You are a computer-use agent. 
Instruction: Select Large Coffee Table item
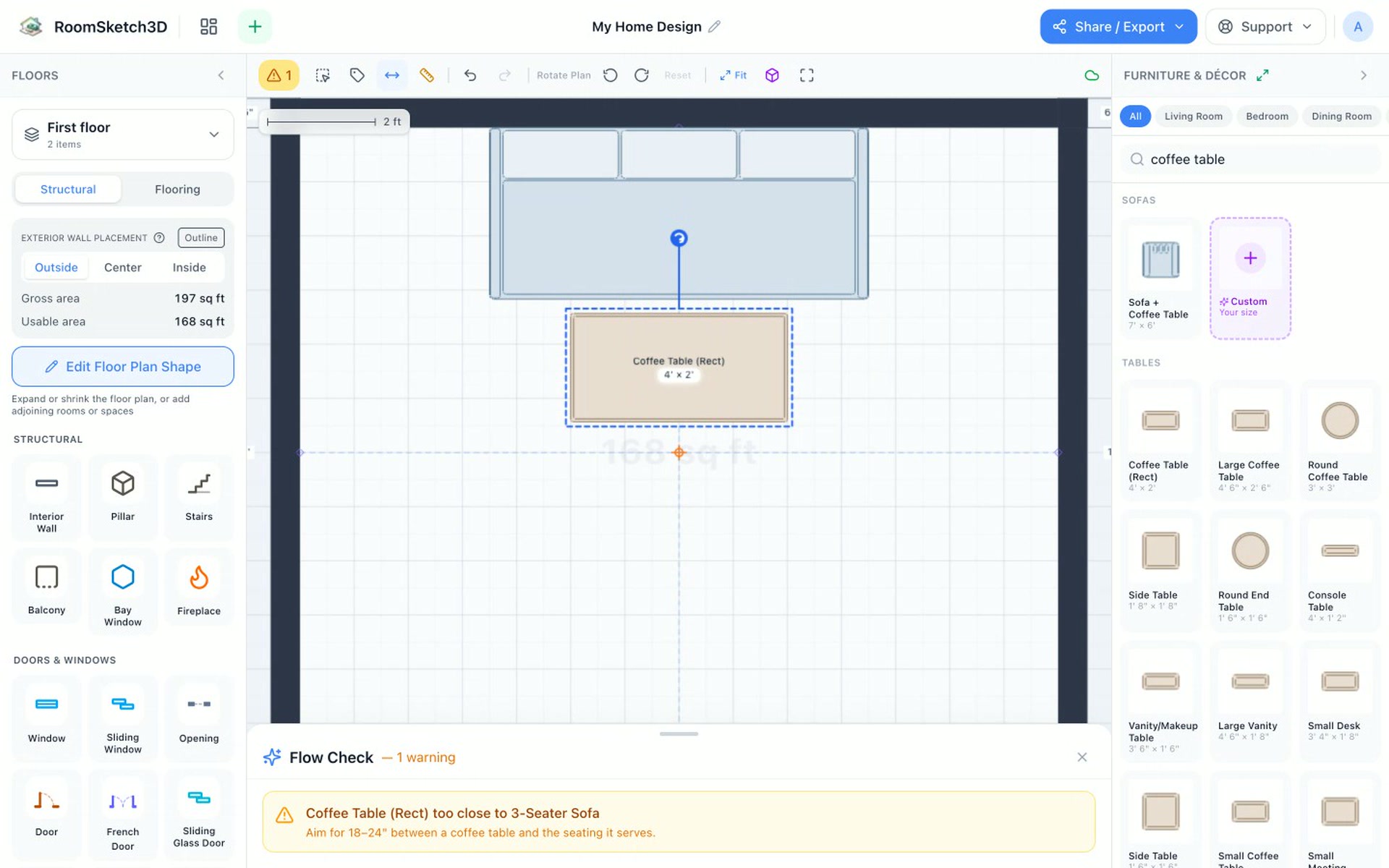(x=1250, y=440)
